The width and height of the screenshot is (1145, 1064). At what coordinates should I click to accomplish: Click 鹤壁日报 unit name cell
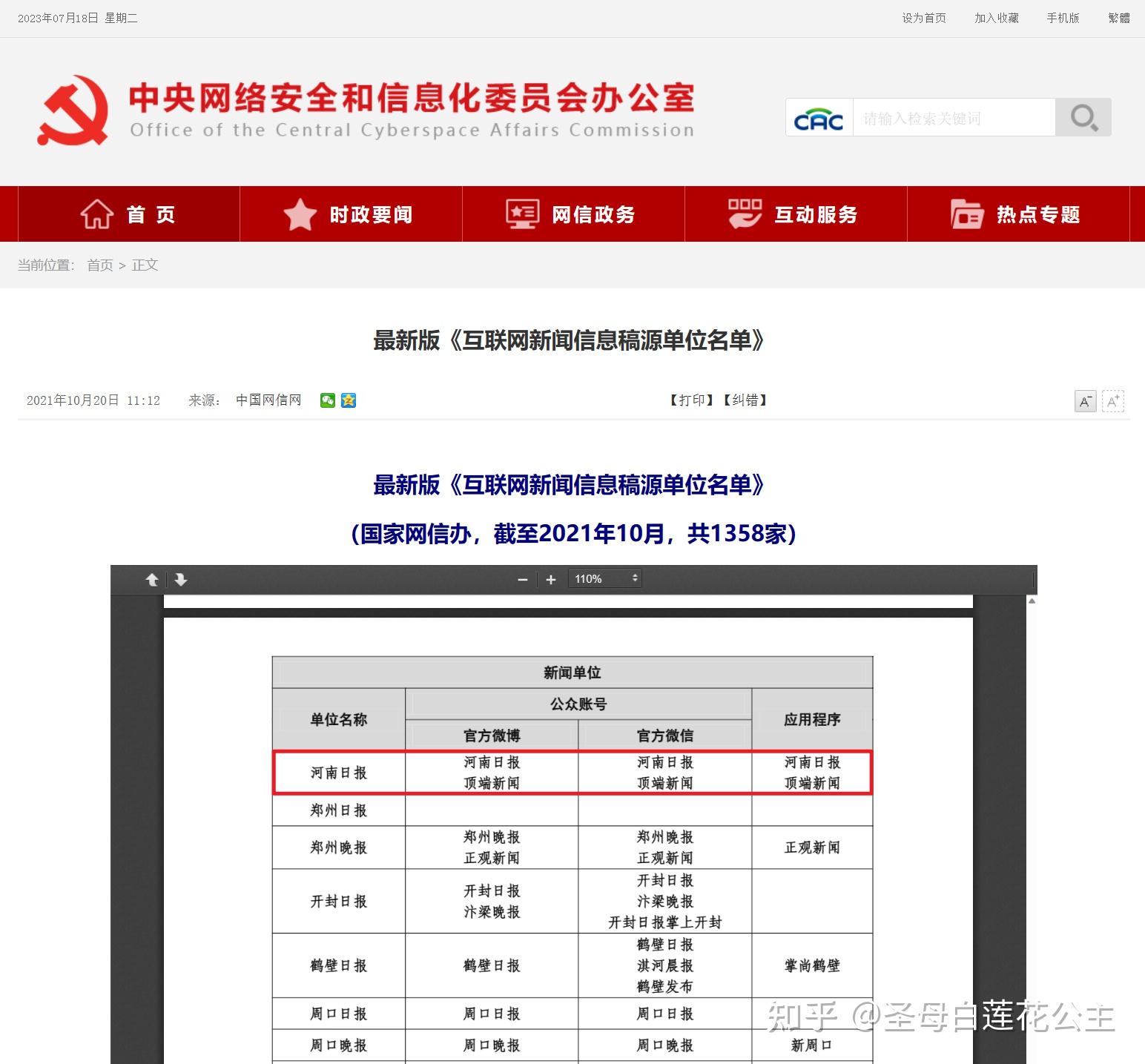click(x=339, y=965)
